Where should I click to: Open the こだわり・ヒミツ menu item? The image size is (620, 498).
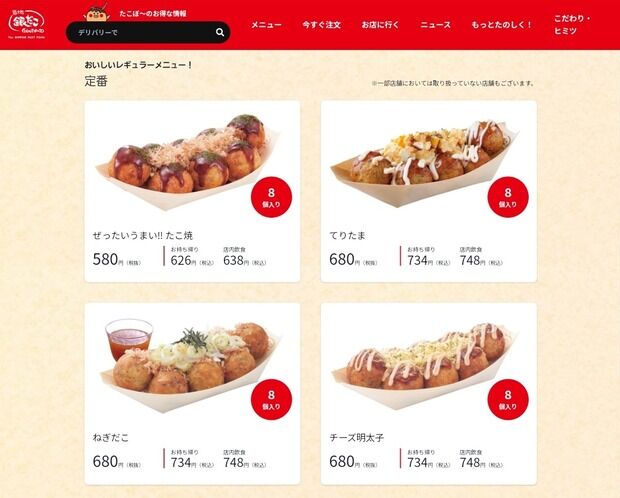click(x=572, y=25)
